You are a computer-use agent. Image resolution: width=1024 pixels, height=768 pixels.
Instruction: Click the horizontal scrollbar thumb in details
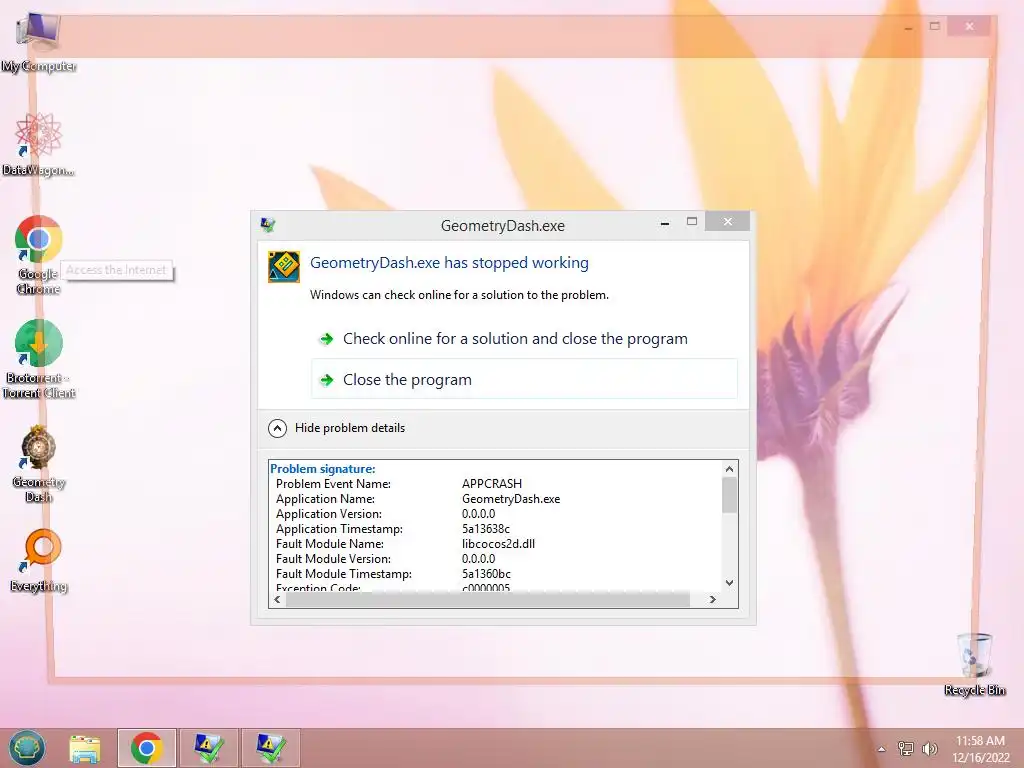click(488, 599)
